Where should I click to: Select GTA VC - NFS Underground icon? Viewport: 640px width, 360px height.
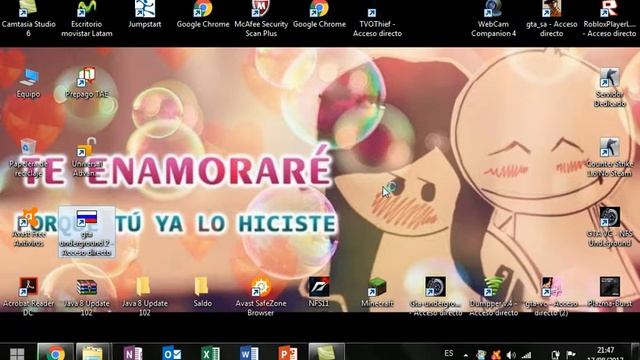click(610, 228)
